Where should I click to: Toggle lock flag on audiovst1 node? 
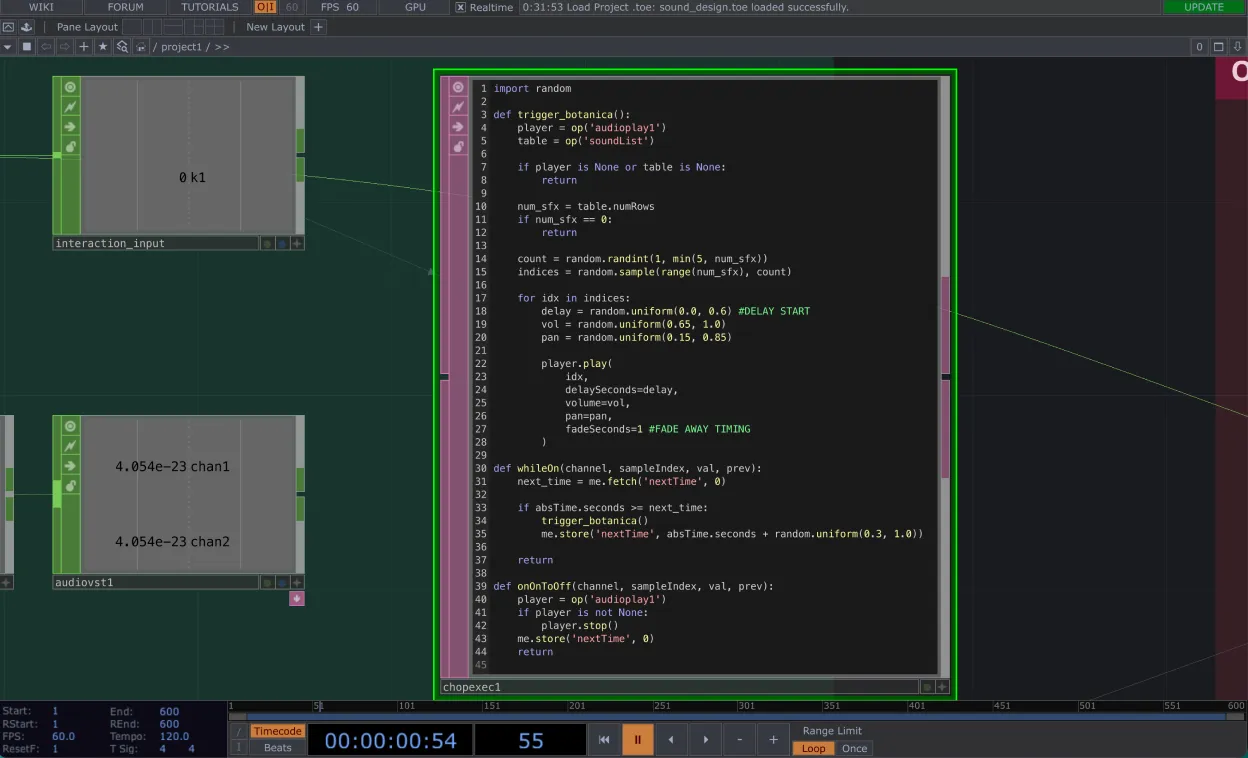pos(70,486)
